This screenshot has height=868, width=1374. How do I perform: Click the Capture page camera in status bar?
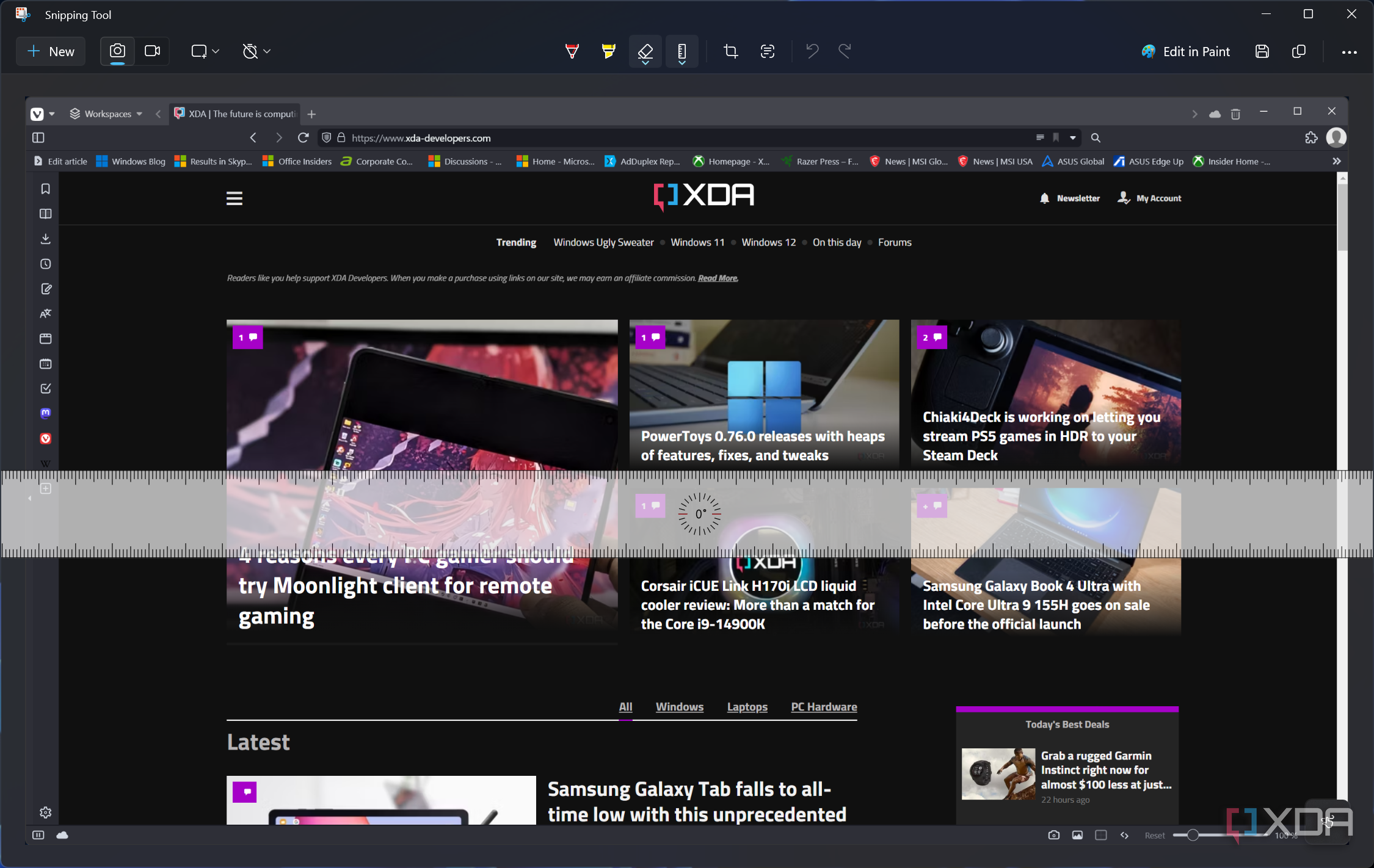1053,836
